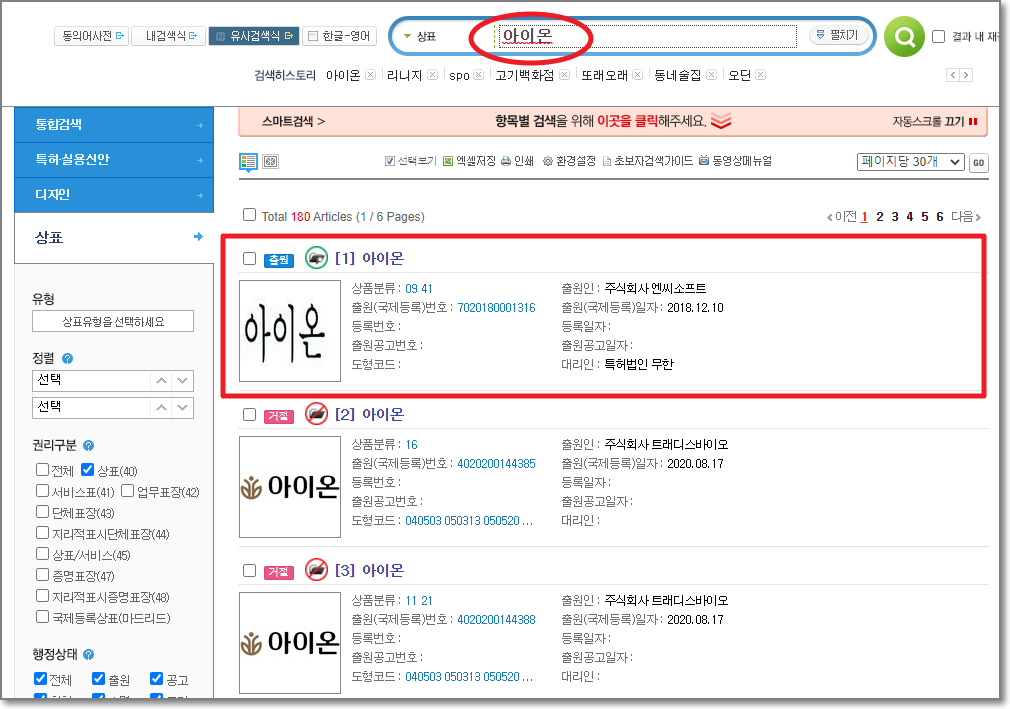The height and width of the screenshot is (709, 1010).
Task: Open 초보자검색가이드 beginner guide
Action: pyautogui.click(x=647, y=161)
